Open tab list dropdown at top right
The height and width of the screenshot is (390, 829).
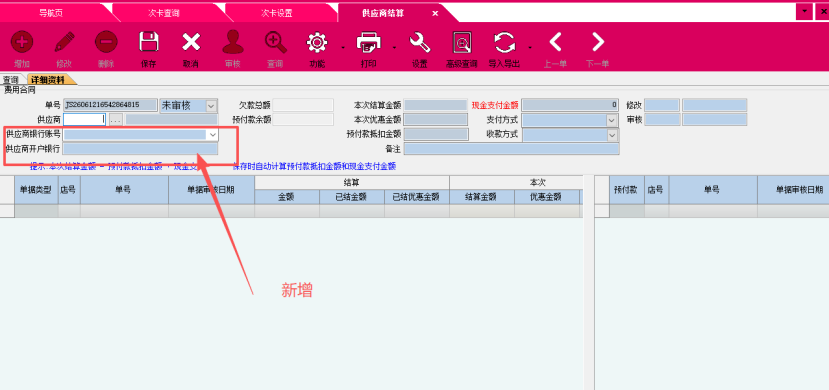click(x=804, y=11)
